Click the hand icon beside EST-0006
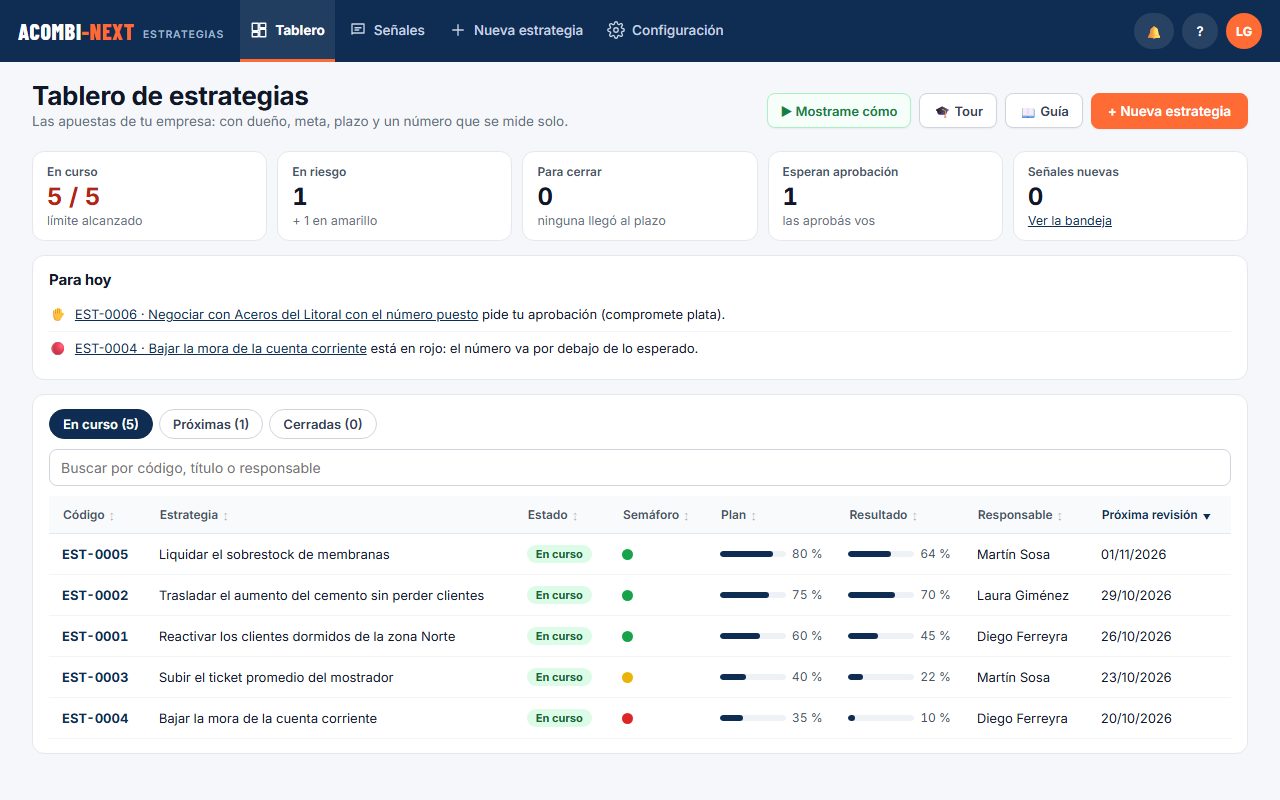This screenshot has height=800, width=1280. point(57,314)
